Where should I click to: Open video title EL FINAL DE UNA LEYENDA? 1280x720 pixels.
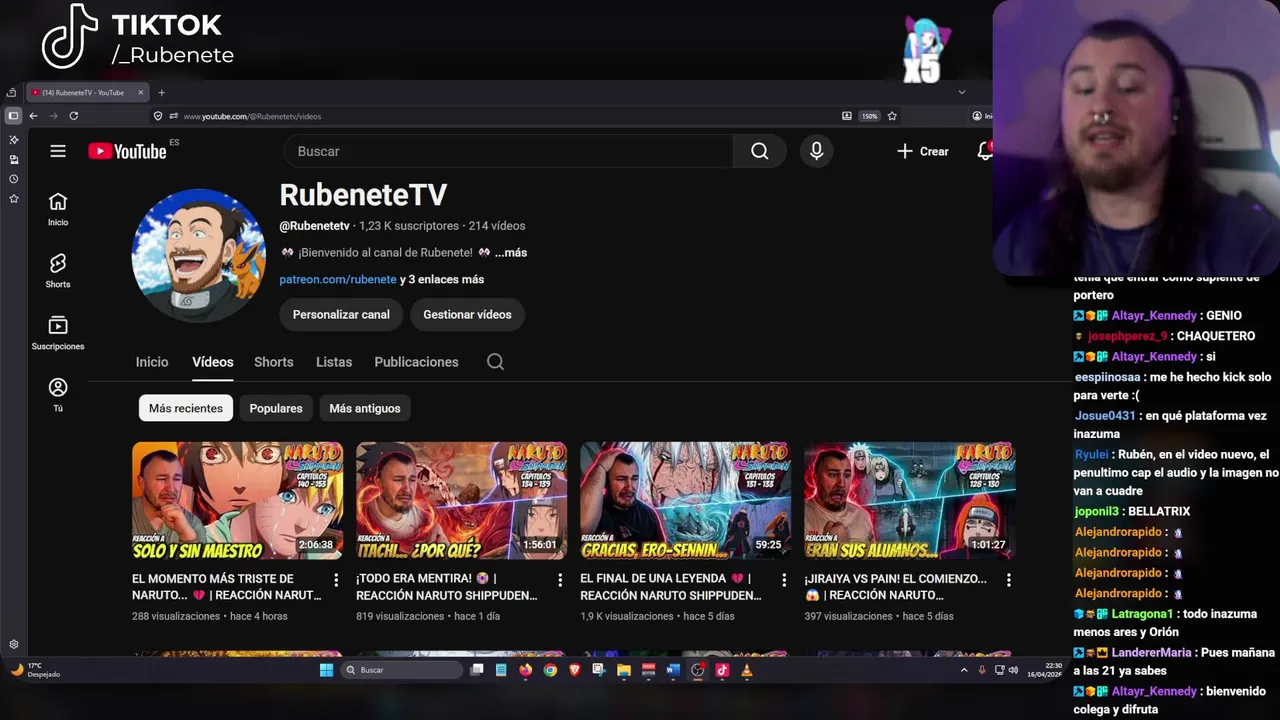671,587
